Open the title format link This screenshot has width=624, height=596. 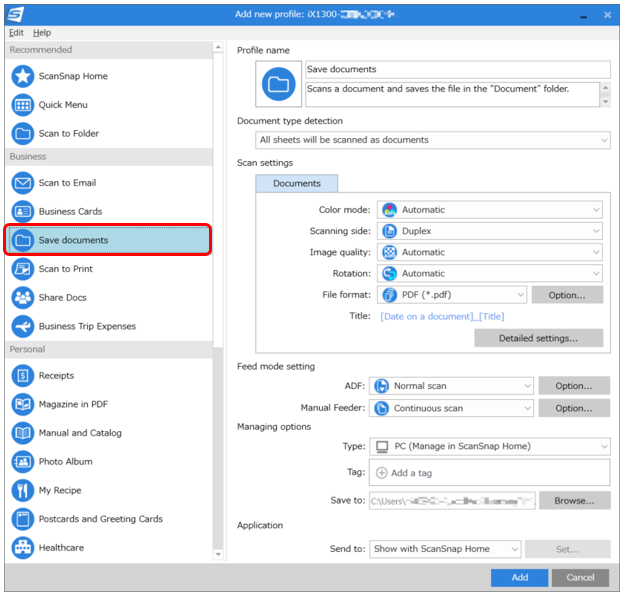(442, 316)
